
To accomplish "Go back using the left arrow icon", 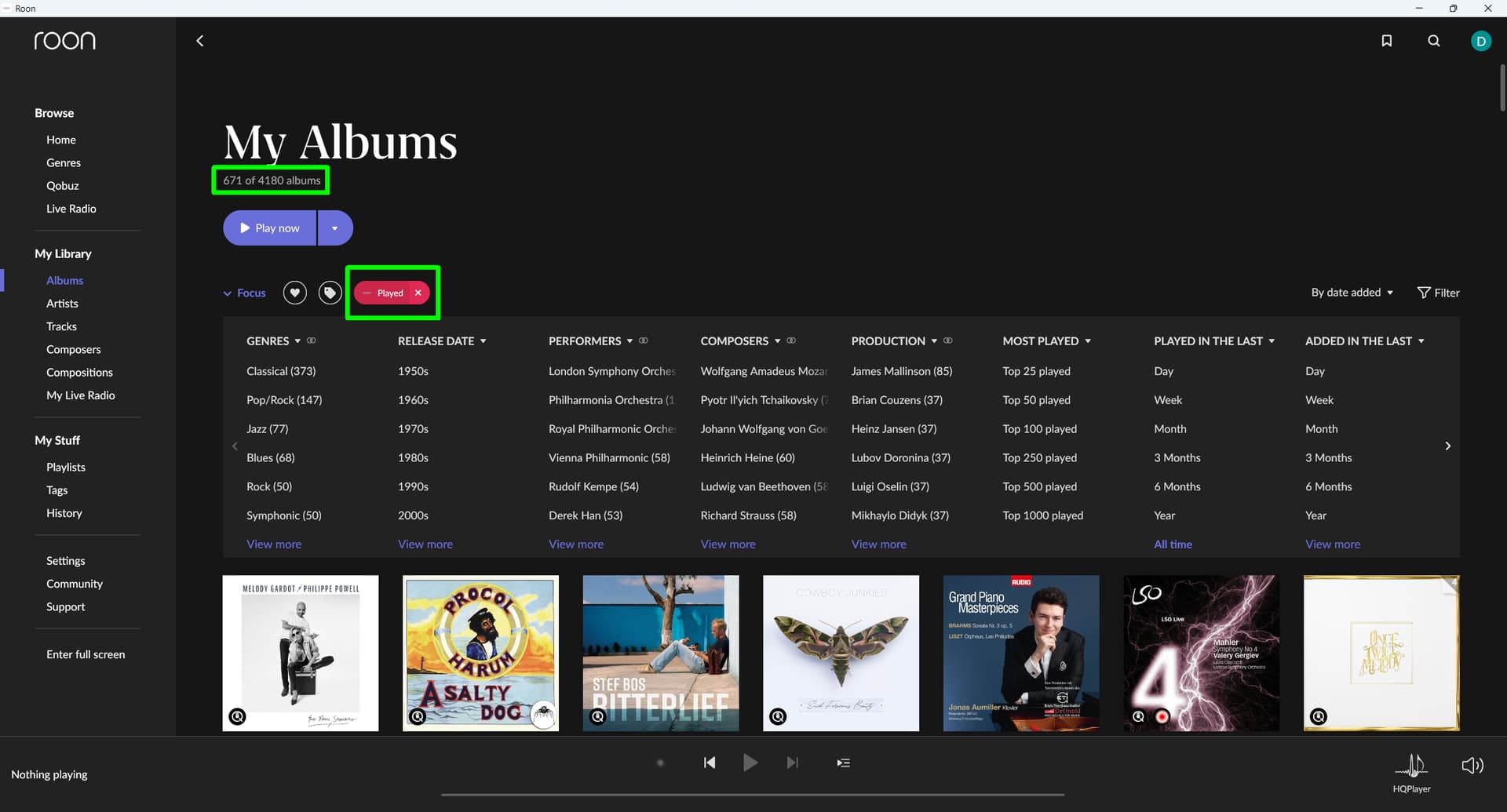I will coord(200,41).
